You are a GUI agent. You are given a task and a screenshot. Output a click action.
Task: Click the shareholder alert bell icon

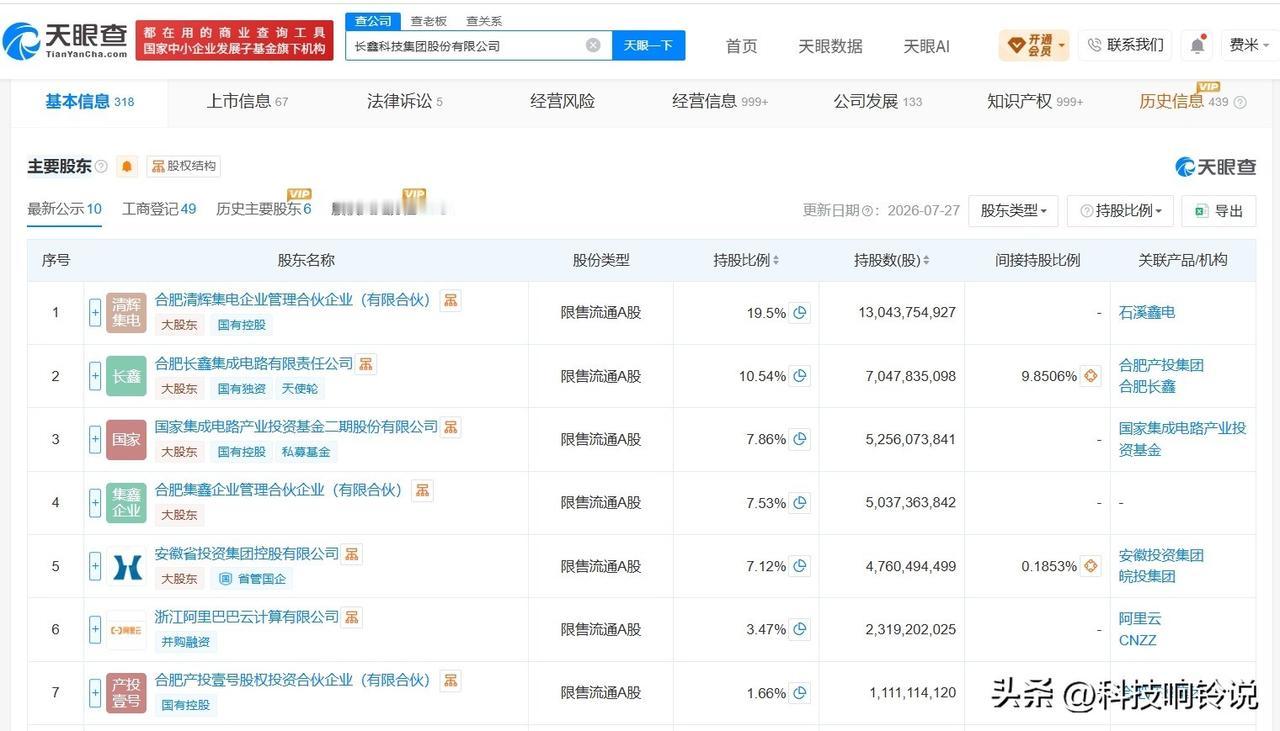[x=127, y=166]
